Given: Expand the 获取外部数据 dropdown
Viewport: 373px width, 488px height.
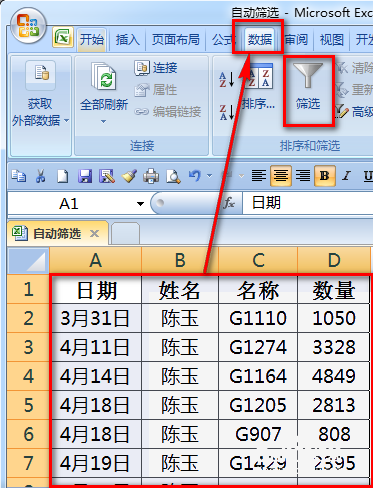Looking at the screenshot, I should 66,120.
